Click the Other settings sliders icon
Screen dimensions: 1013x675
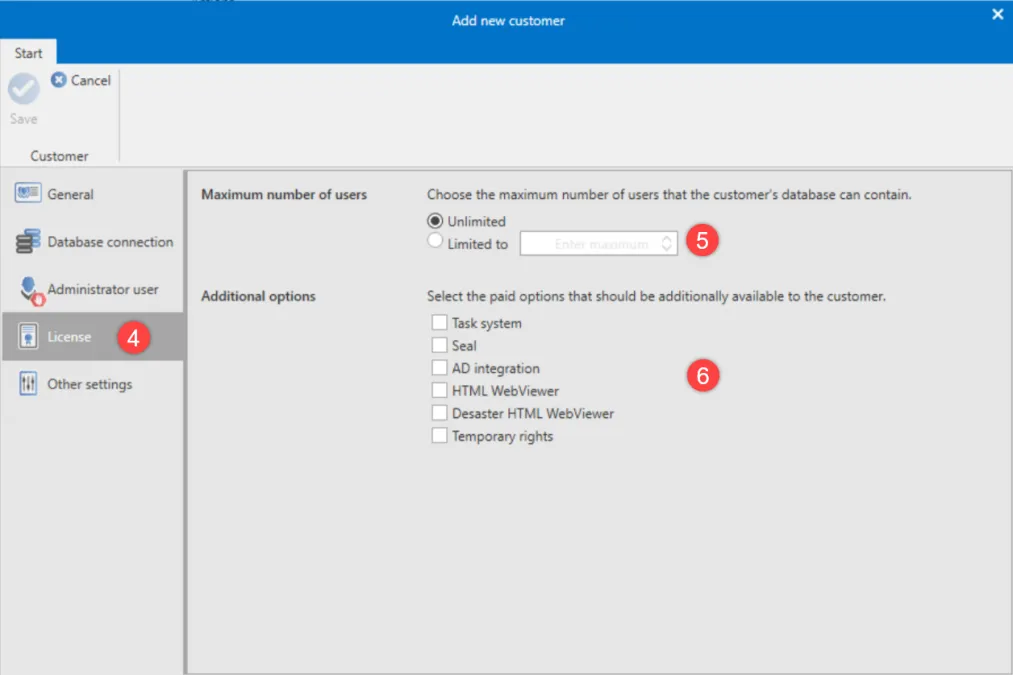[28, 384]
